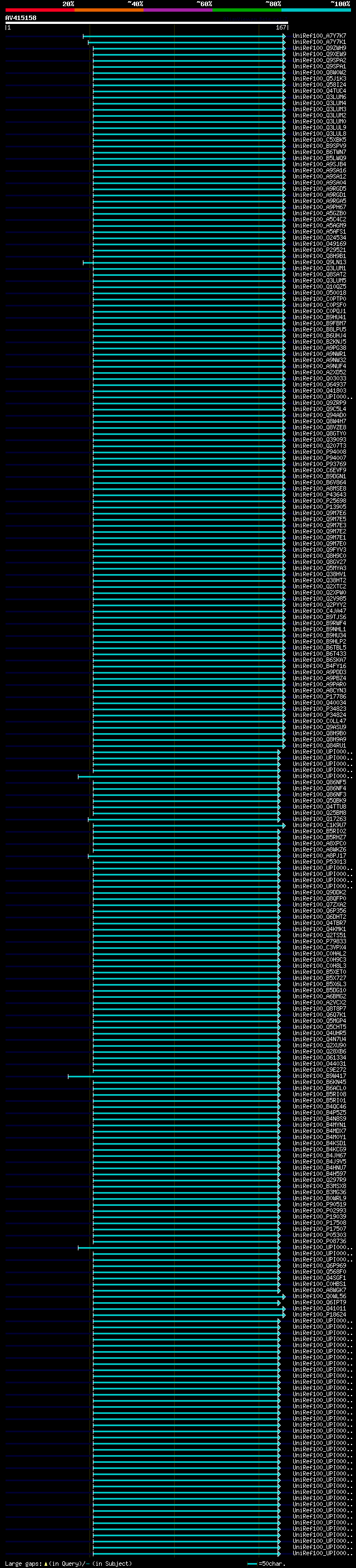Select hit label UniRef100_P08736
The width and height of the screenshot is (356, 1568).
click(319, 1241)
